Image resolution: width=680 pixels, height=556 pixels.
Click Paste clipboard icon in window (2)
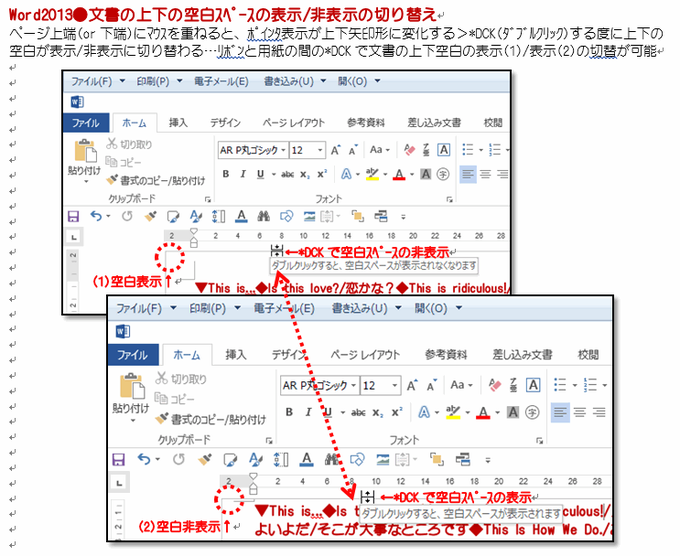(132, 386)
